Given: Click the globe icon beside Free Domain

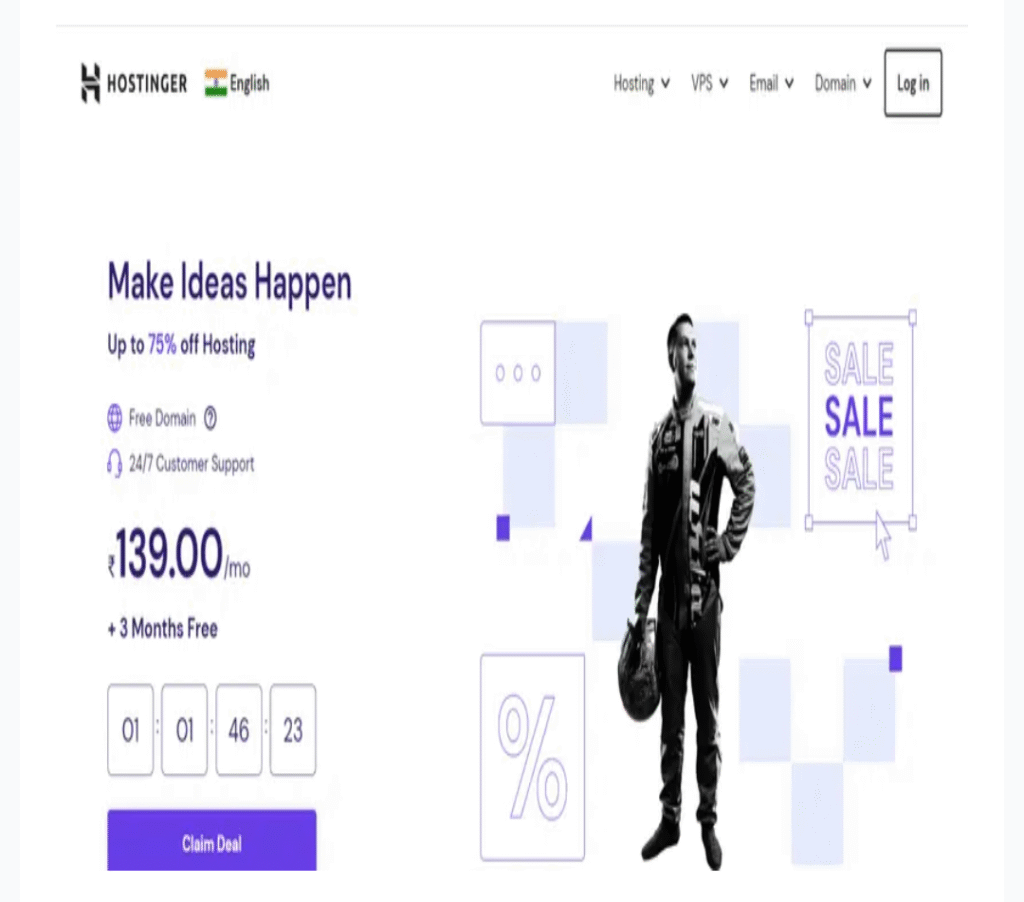Looking at the screenshot, I should [x=114, y=418].
